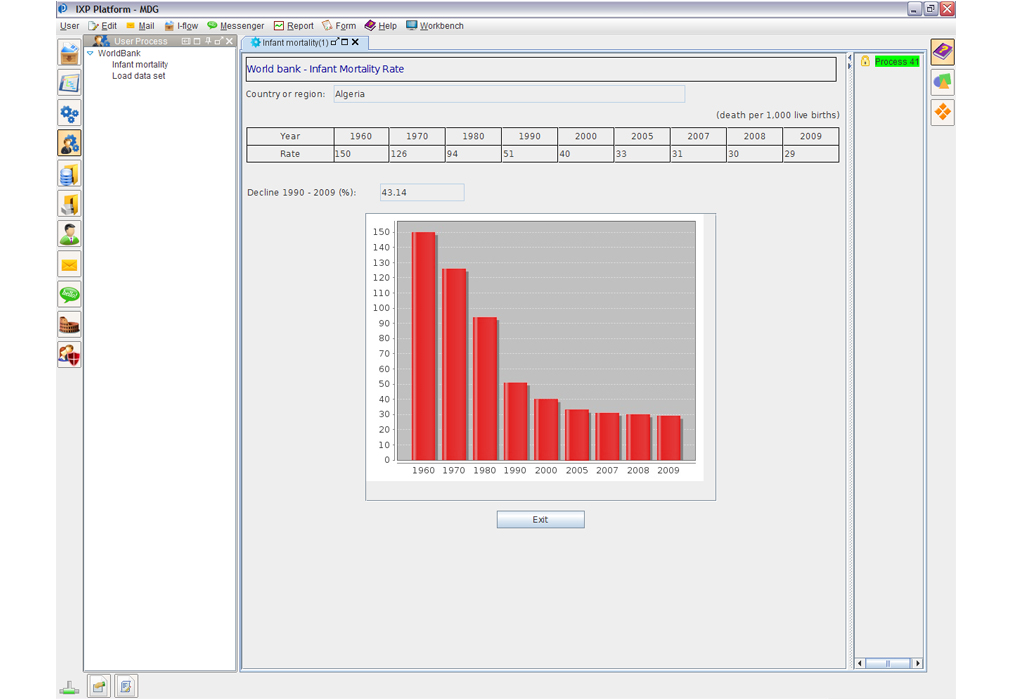Detach the User Process panel
This screenshot has height=700, width=1015.
pos(219,41)
